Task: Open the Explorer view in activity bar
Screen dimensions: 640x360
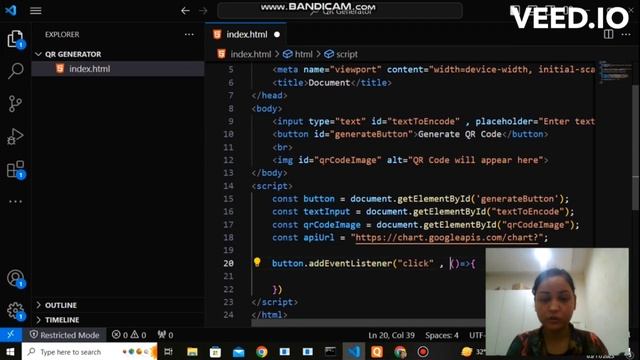Action: coord(16,39)
